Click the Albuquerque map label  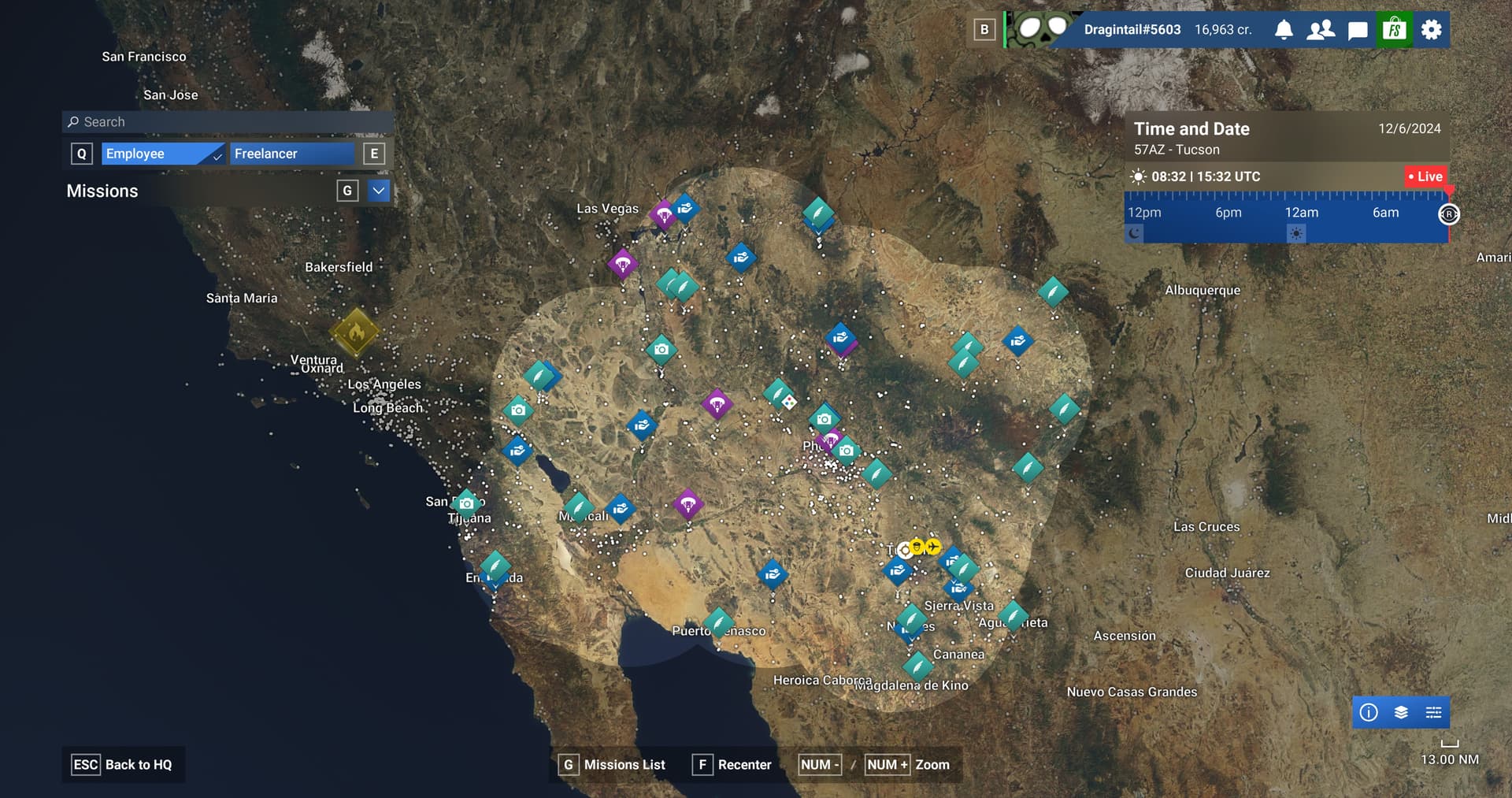pyautogui.click(x=1203, y=290)
